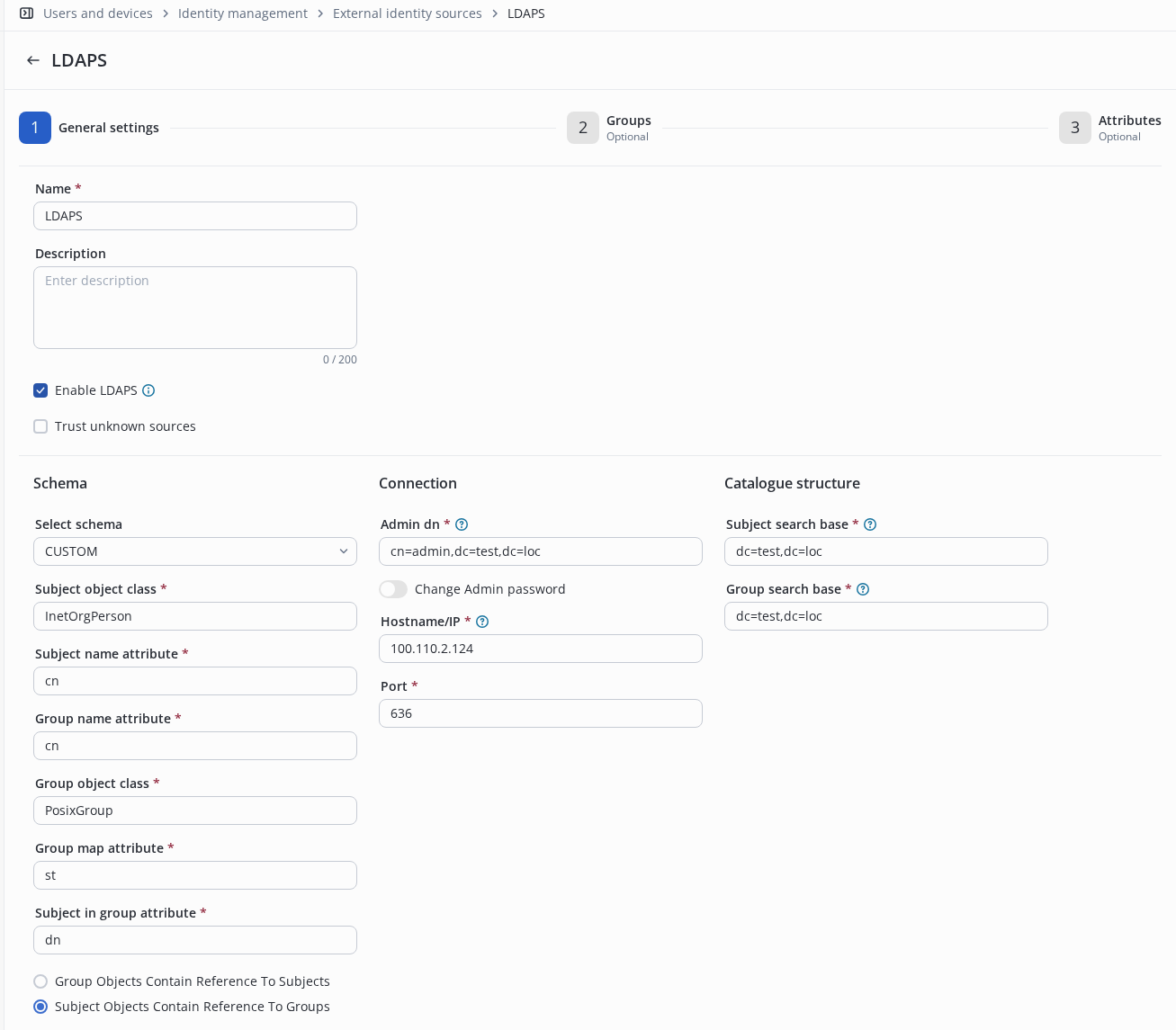Click help icon next to Hostname/IP
Screen dimensions: 1176x1030
pyautogui.click(x=482, y=622)
